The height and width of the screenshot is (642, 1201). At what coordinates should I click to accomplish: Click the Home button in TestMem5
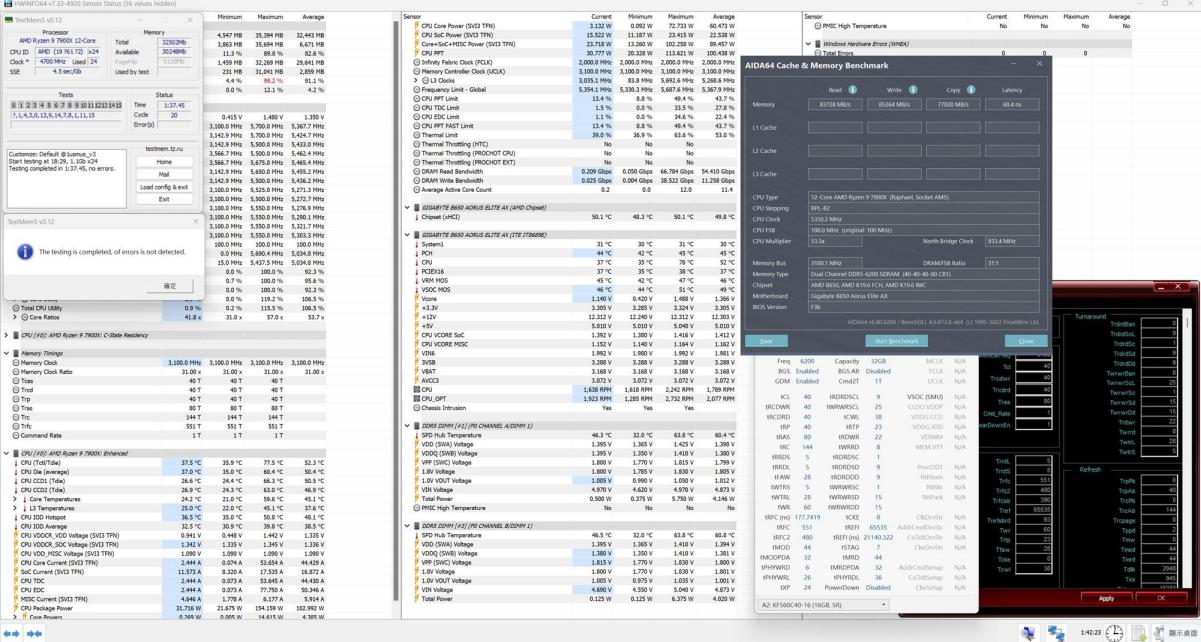164,162
